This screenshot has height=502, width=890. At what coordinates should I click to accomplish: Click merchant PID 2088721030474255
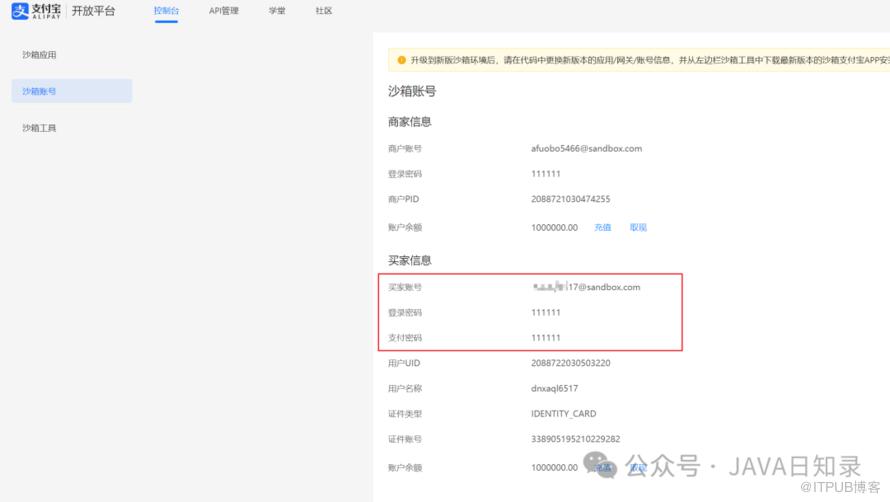click(x=570, y=199)
